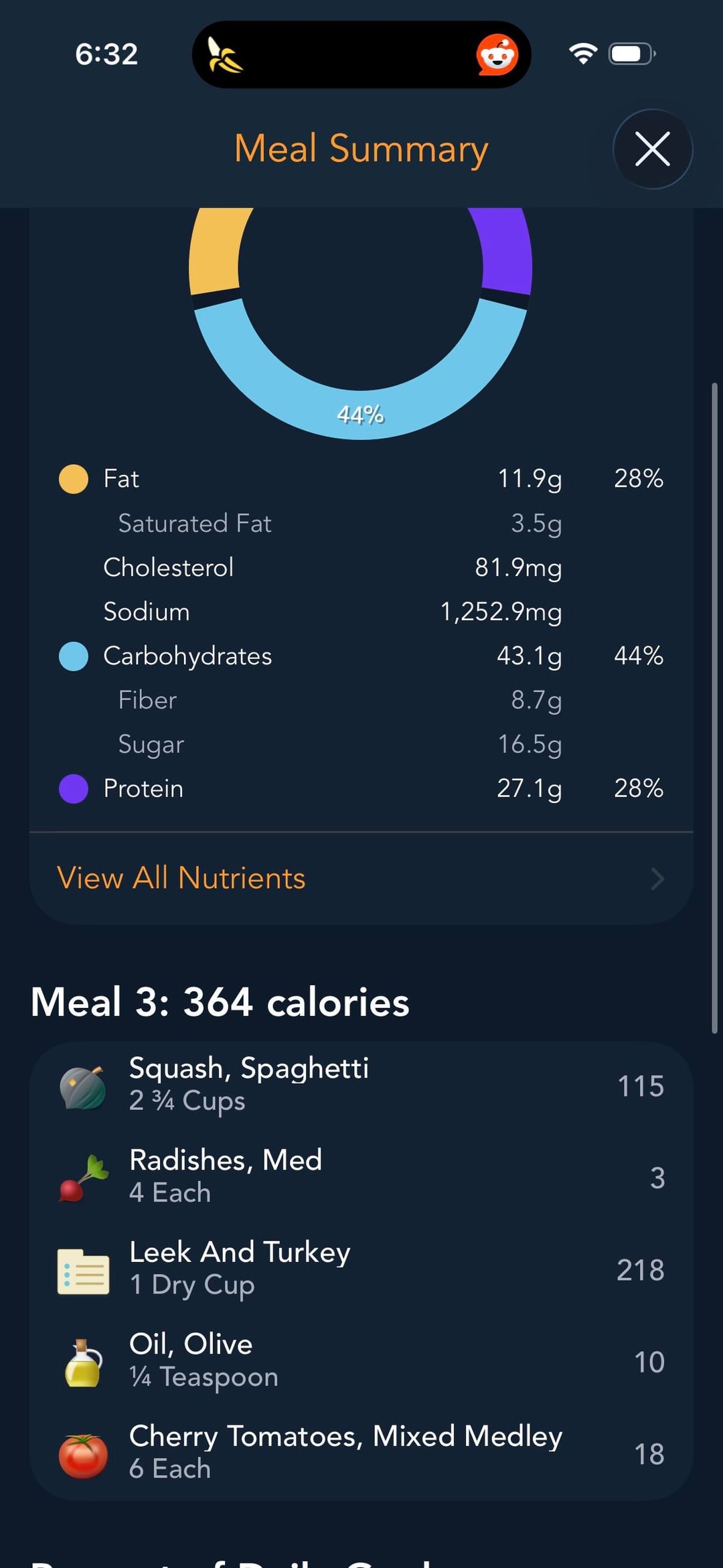Tap the Reddit icon in Dynamic Island
The height and width of the screenshot is (1568, 723).
point(497,55)
